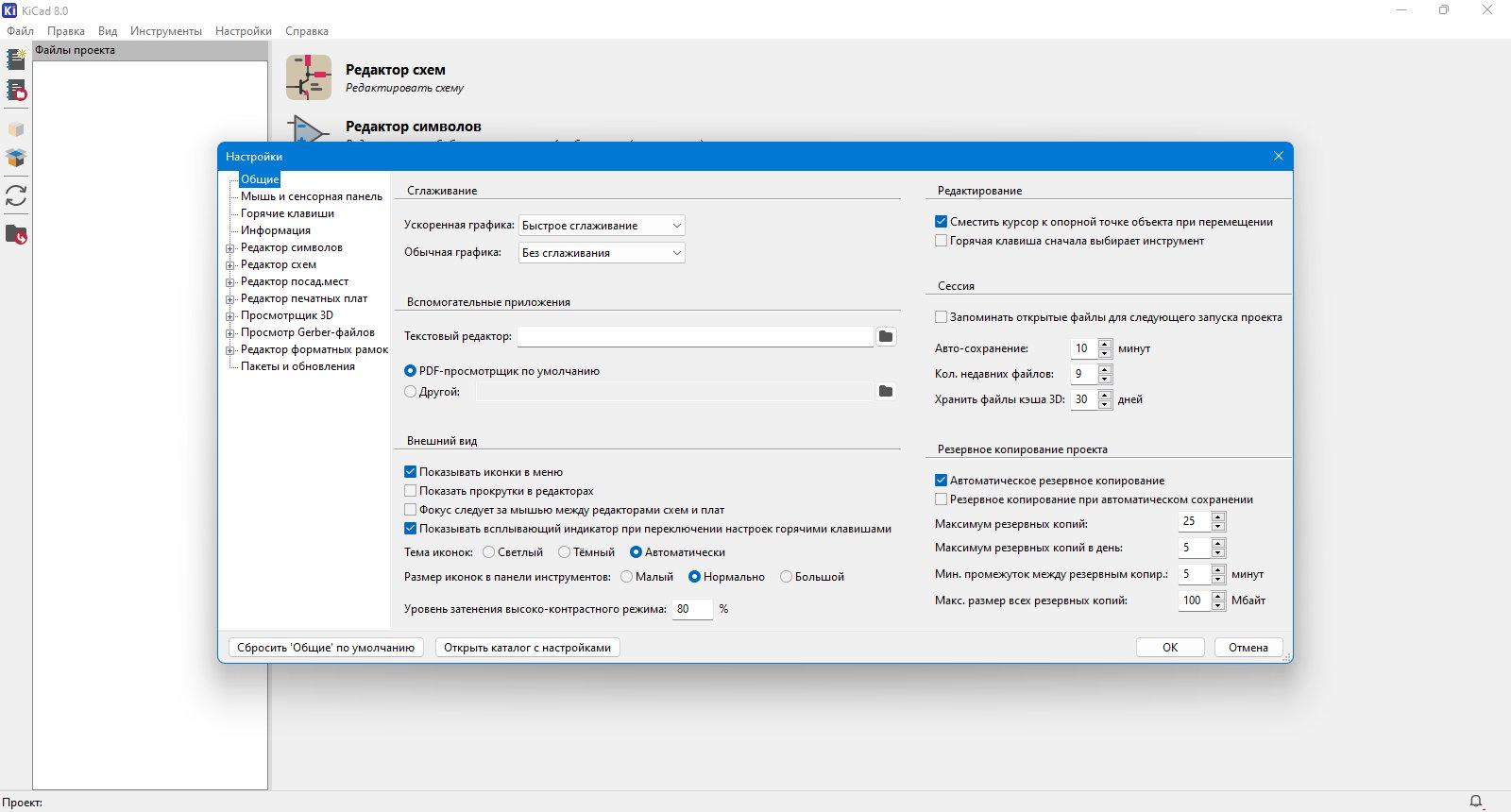Image resolution: width=1511 pixels, height=812 pixels.
Task: Expand 'Редактор посад.мест' tree node
Action: (229, 282)
